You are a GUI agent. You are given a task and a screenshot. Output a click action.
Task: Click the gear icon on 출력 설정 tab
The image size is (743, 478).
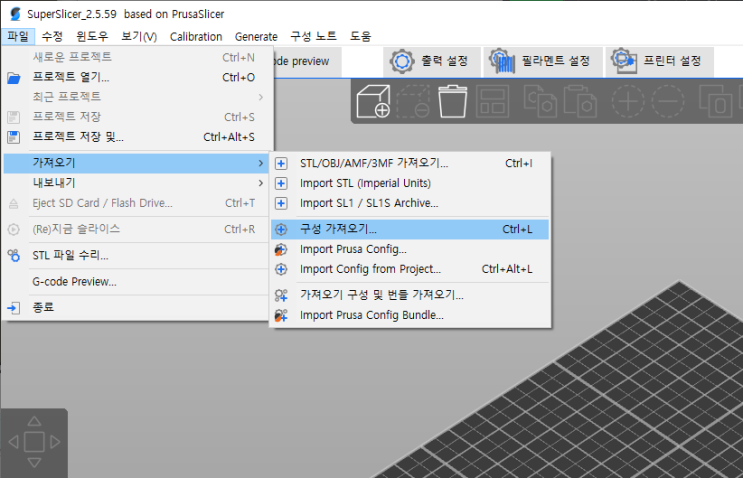click(402, 61)
